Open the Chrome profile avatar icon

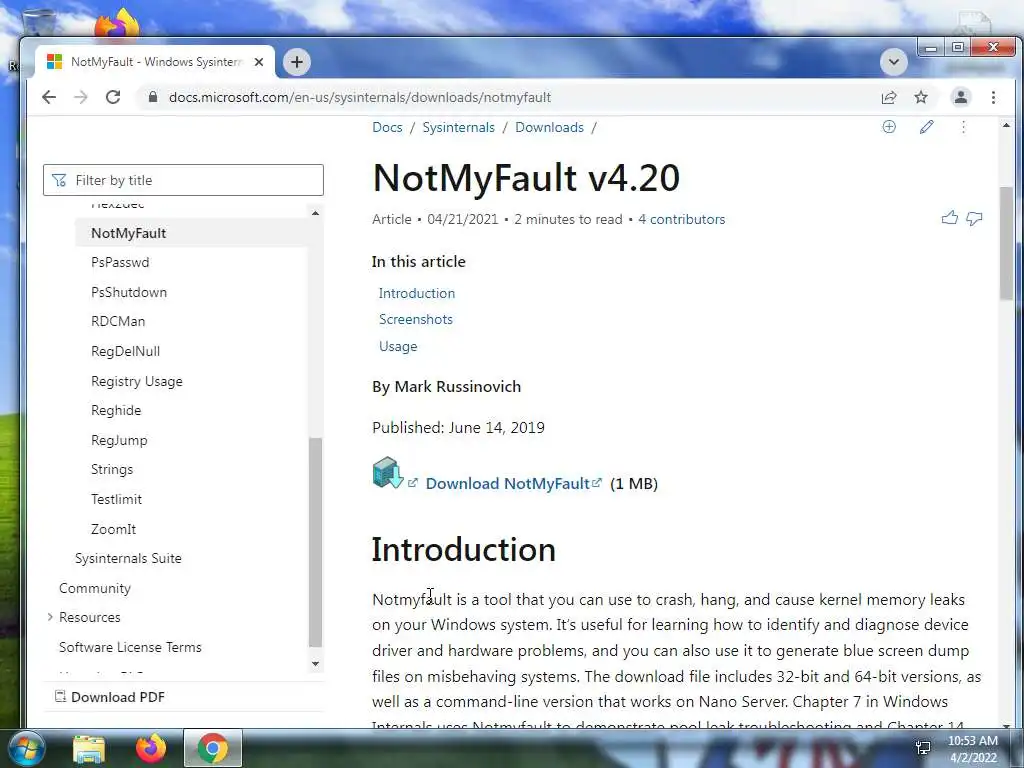click(961, 97)
